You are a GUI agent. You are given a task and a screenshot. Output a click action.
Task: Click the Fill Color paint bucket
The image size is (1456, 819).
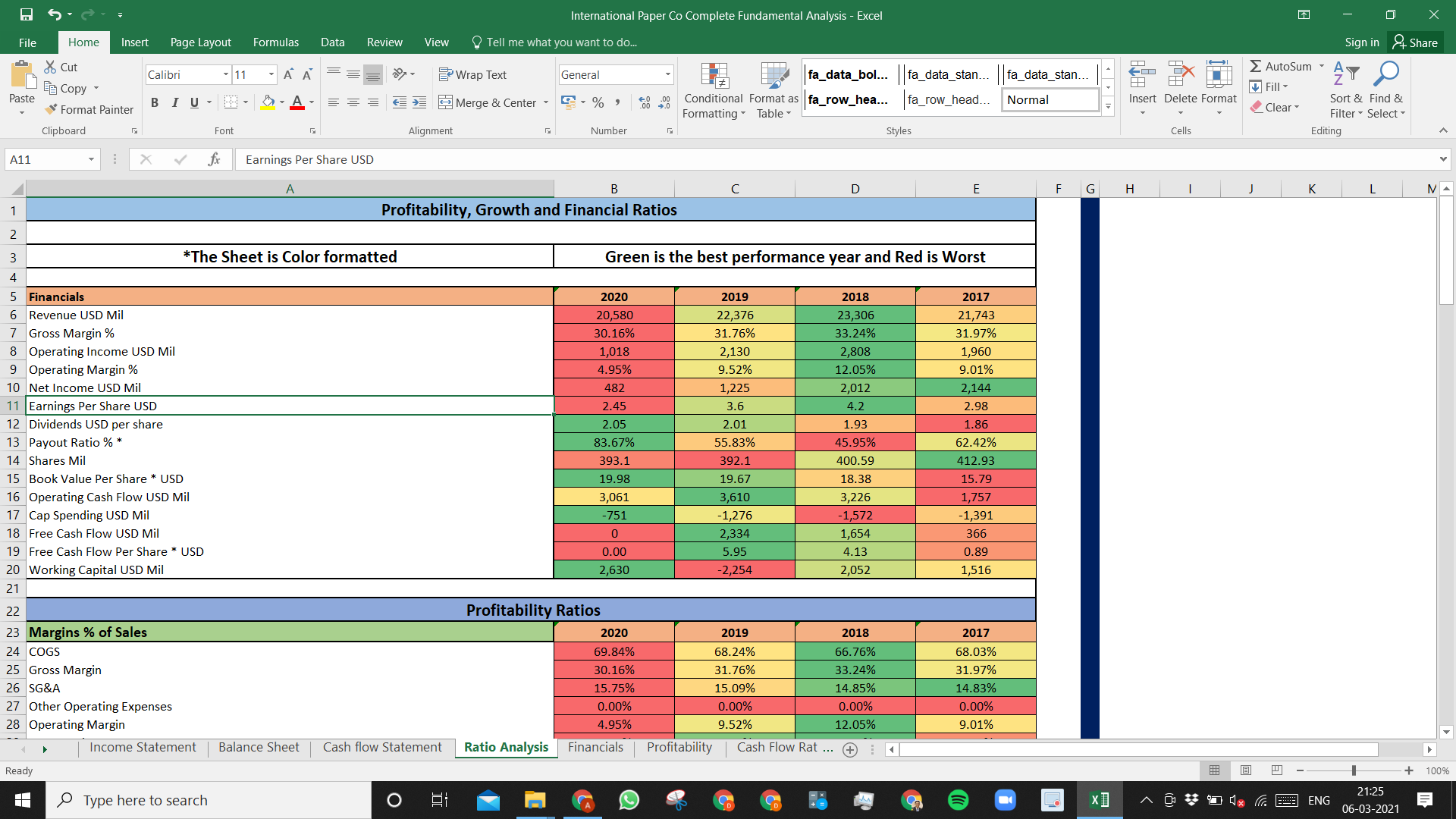tap(268, 102)
